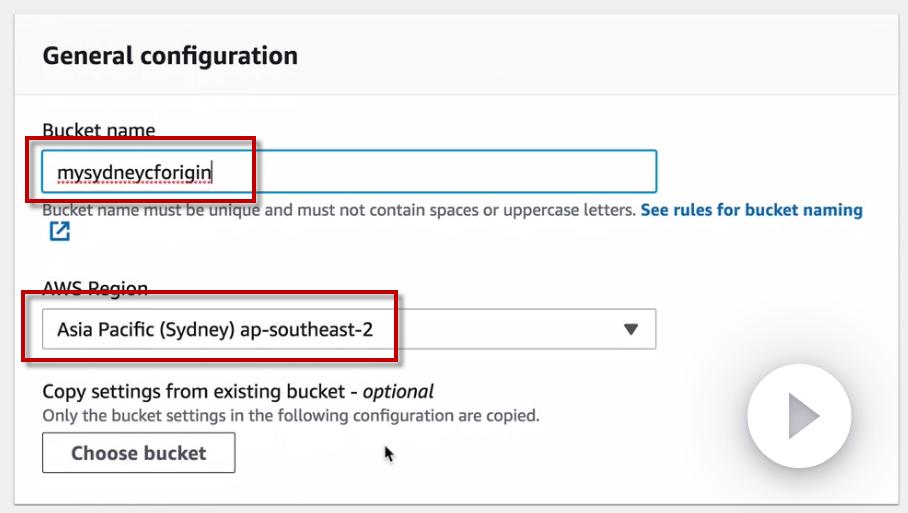Image resolution: width=908 pixels, height=513 pixels.
Task: Click inside the Bucket name input field
Action: [400, 172]
